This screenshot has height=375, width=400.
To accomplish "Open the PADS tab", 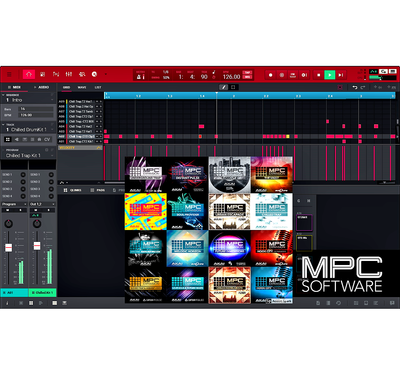I will tap(98, 190).
